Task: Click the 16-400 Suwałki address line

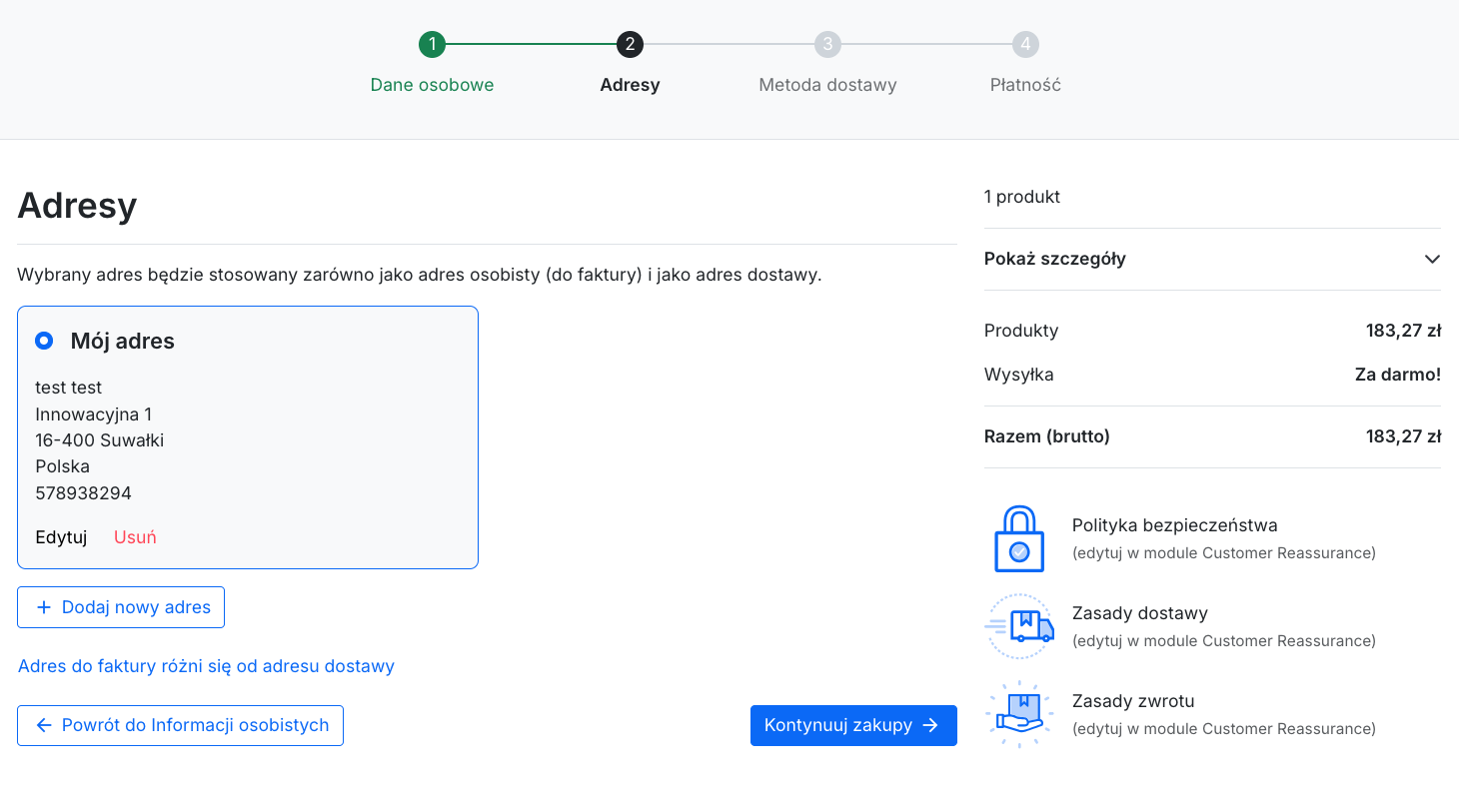Action: pos(99,440)
